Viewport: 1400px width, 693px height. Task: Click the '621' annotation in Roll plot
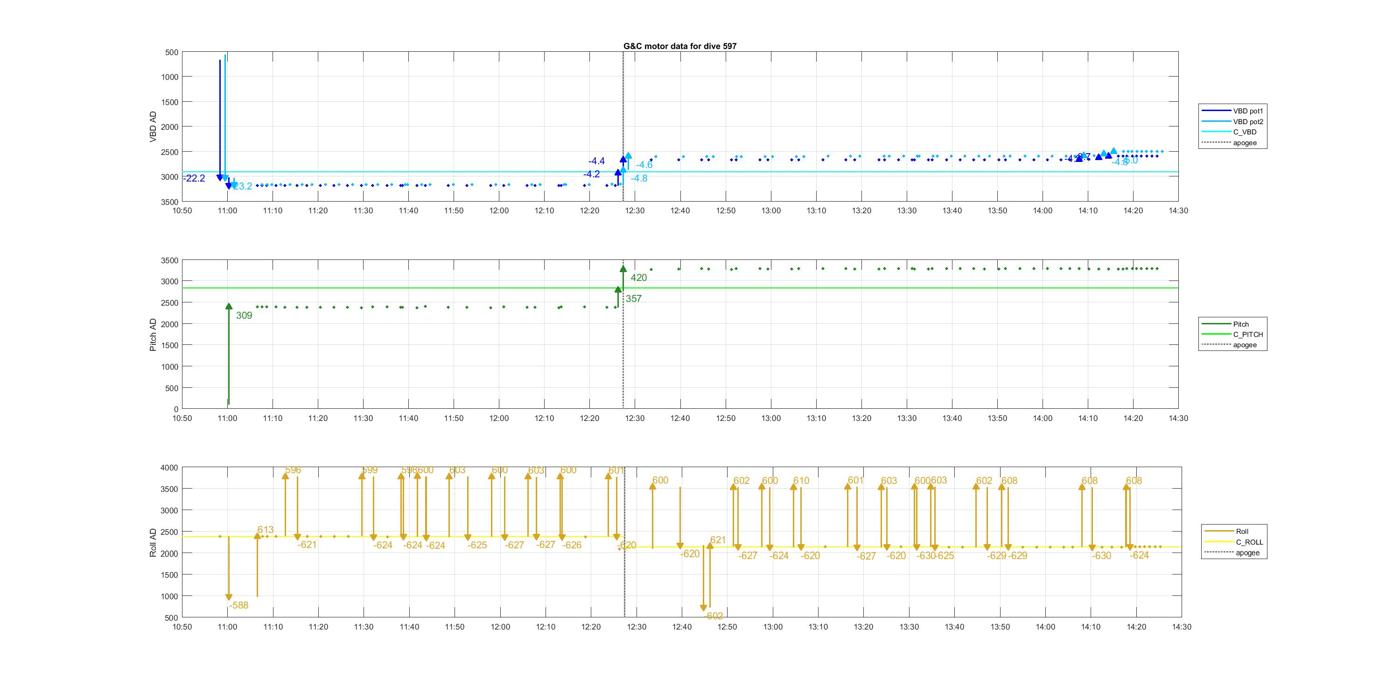coord(718,540)
